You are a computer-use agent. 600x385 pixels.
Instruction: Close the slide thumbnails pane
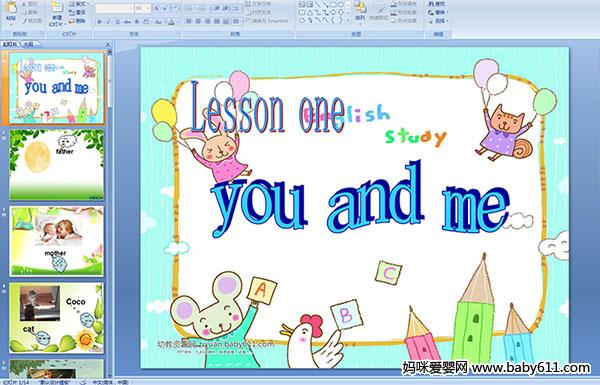tap(108, 44)
